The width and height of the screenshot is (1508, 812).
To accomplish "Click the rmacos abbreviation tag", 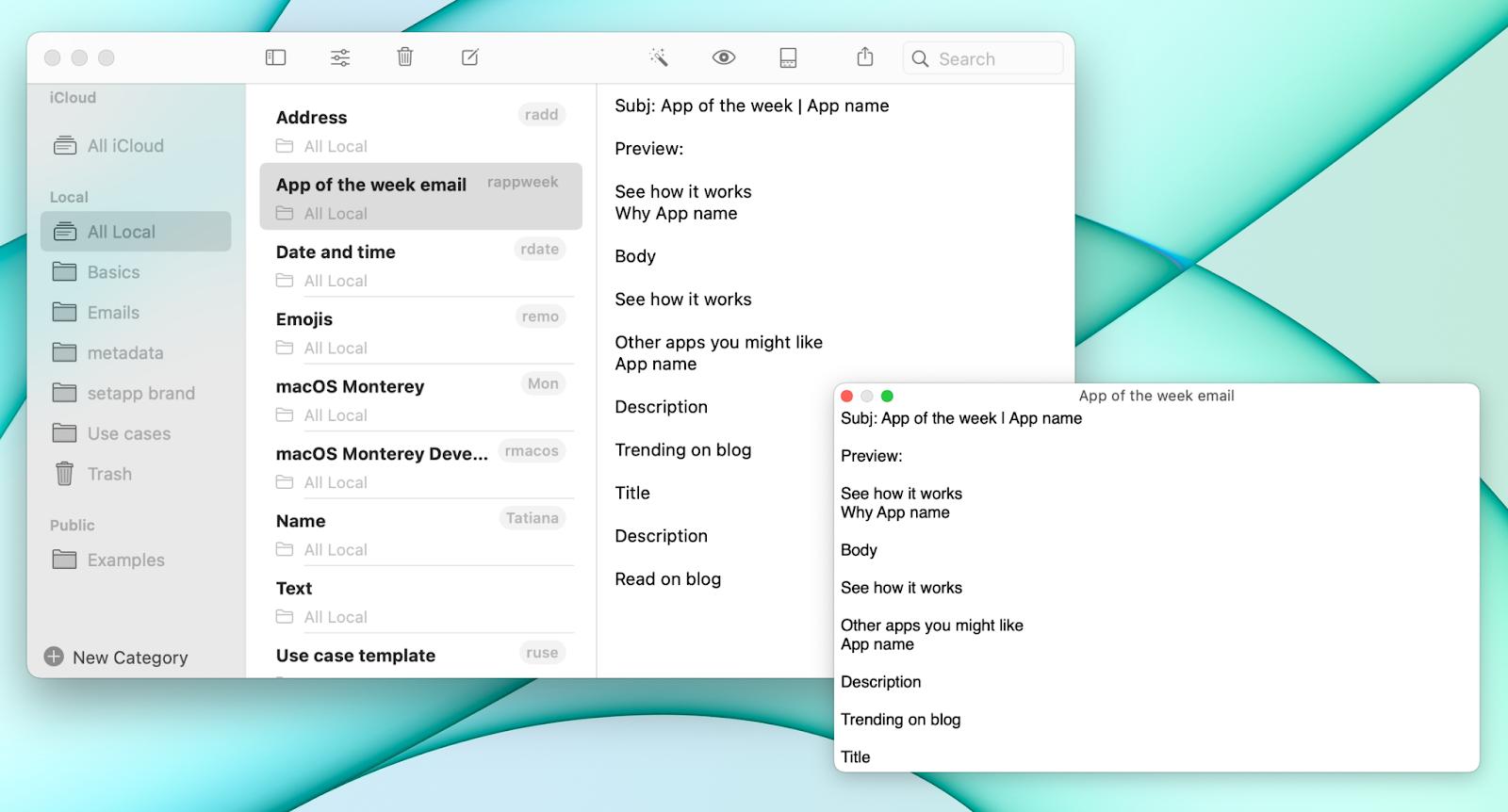I will 532,451.
